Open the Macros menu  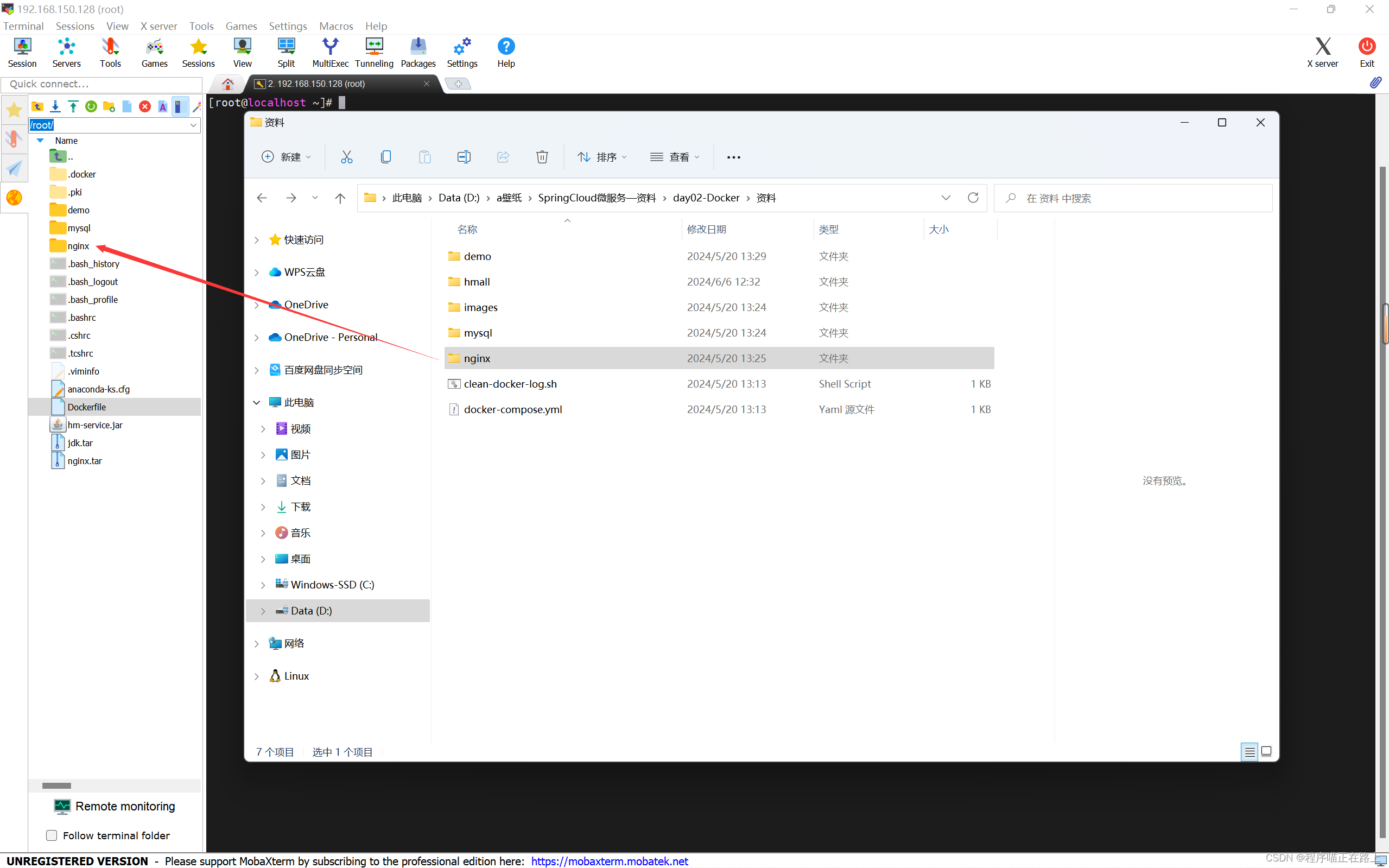[336, 26]
